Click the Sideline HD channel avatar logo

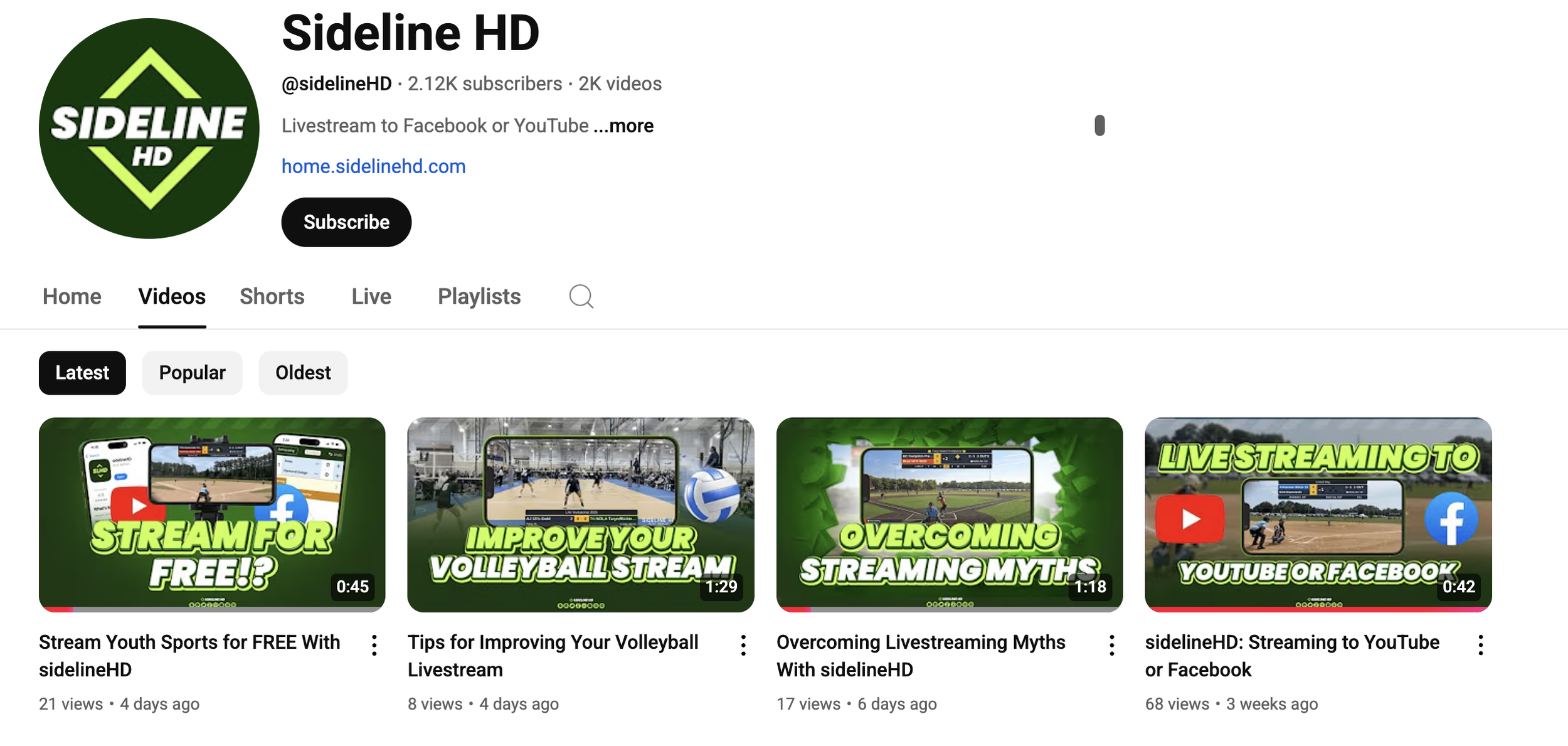(x=149, y=129)
